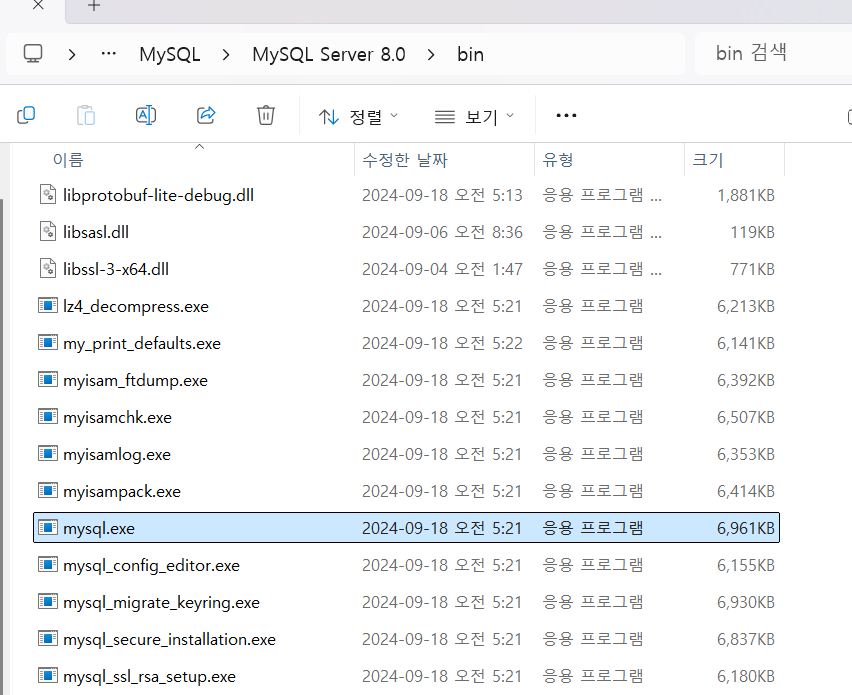Click the lz4_decompress.exe application icon
The image size is (852, 695).
[48, 305]
